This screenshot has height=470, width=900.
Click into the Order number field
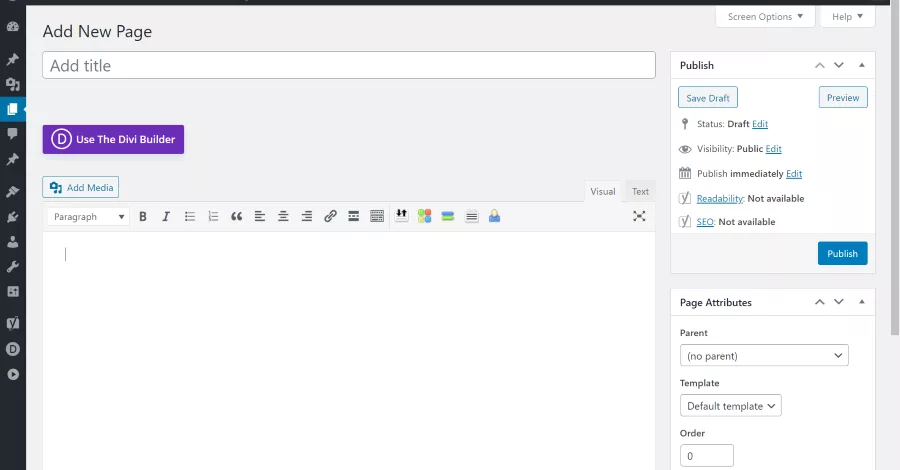click(x=707, y=456)
